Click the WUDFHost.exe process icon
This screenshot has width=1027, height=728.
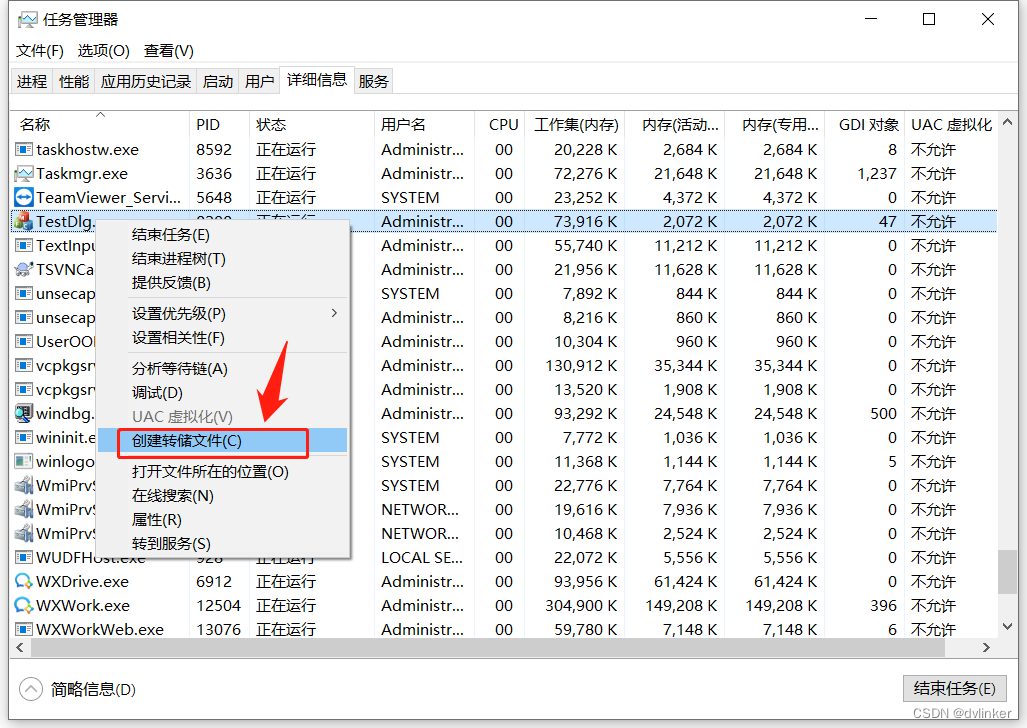pos(24,558)
